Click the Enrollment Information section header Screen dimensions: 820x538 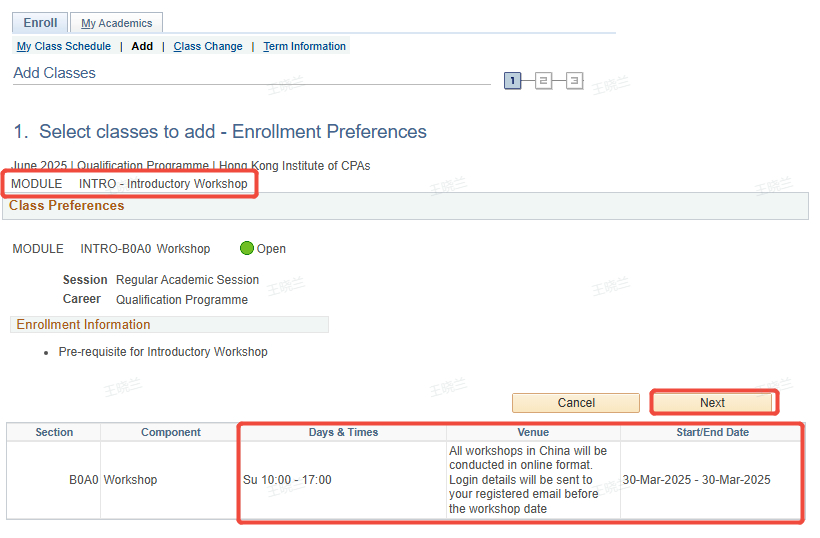tap(84, 325)
